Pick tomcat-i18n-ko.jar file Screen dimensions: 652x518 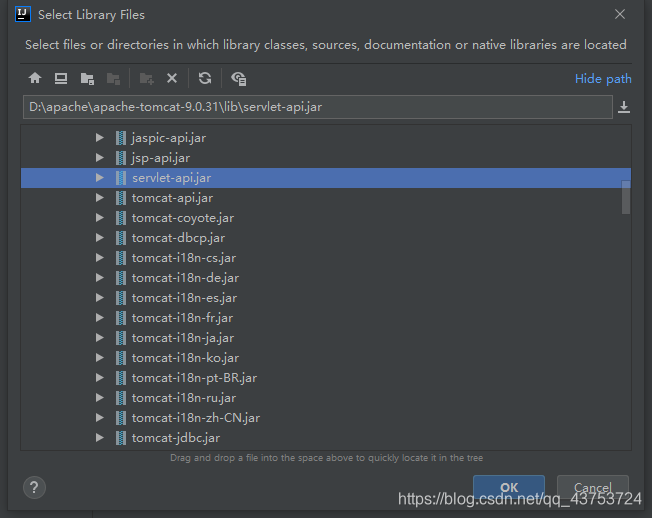[x=185, y=358]
